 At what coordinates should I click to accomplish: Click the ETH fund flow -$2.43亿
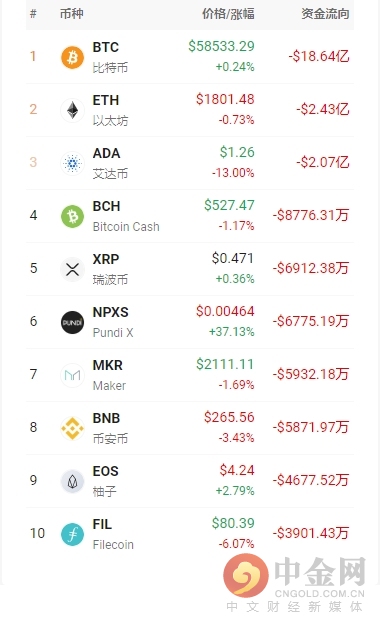click(x=323, y=109)
